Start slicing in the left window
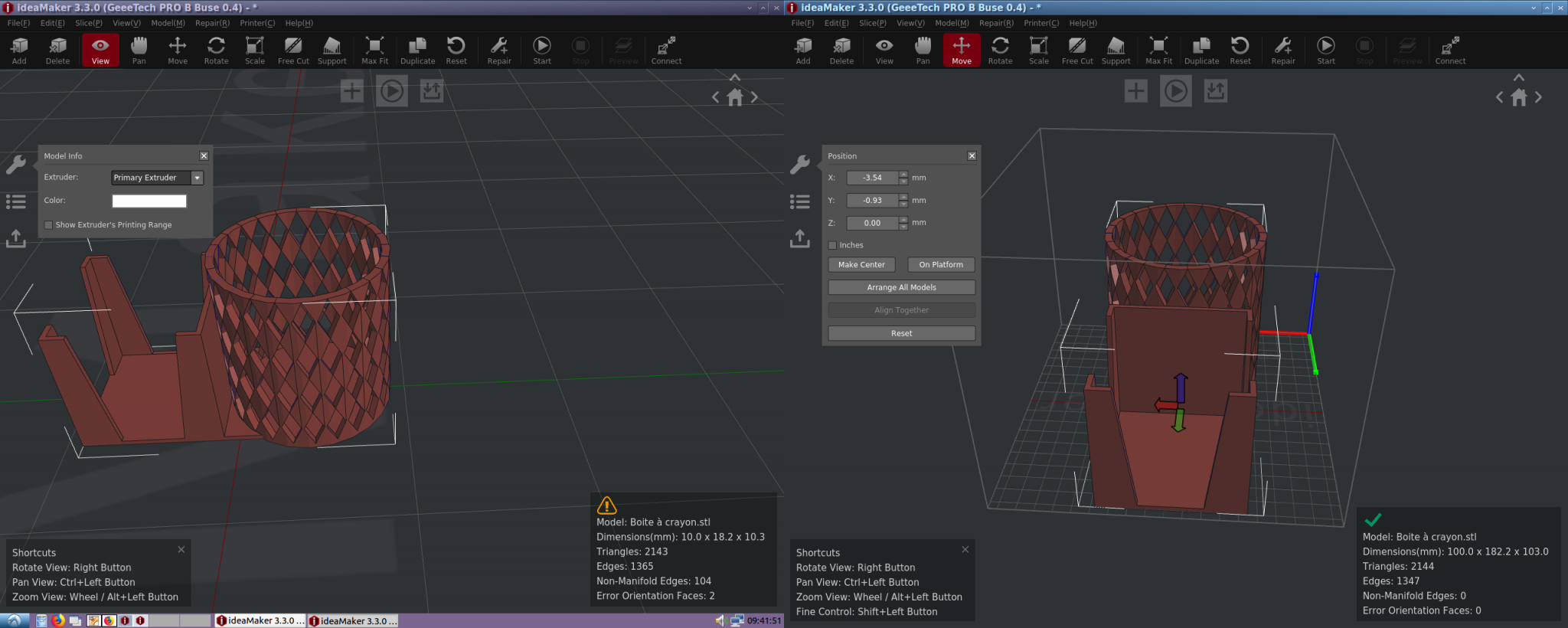 542,51
